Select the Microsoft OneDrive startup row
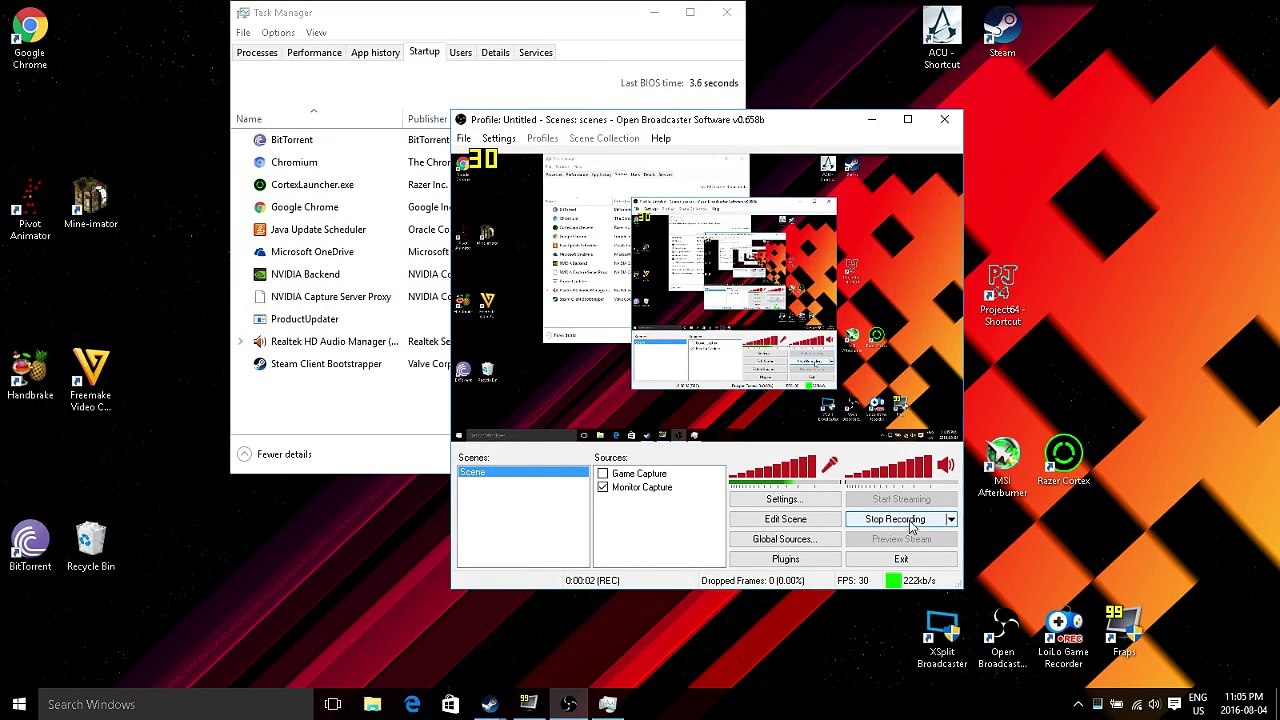This screenshot has height=720, width=1280. coord(340,252)
